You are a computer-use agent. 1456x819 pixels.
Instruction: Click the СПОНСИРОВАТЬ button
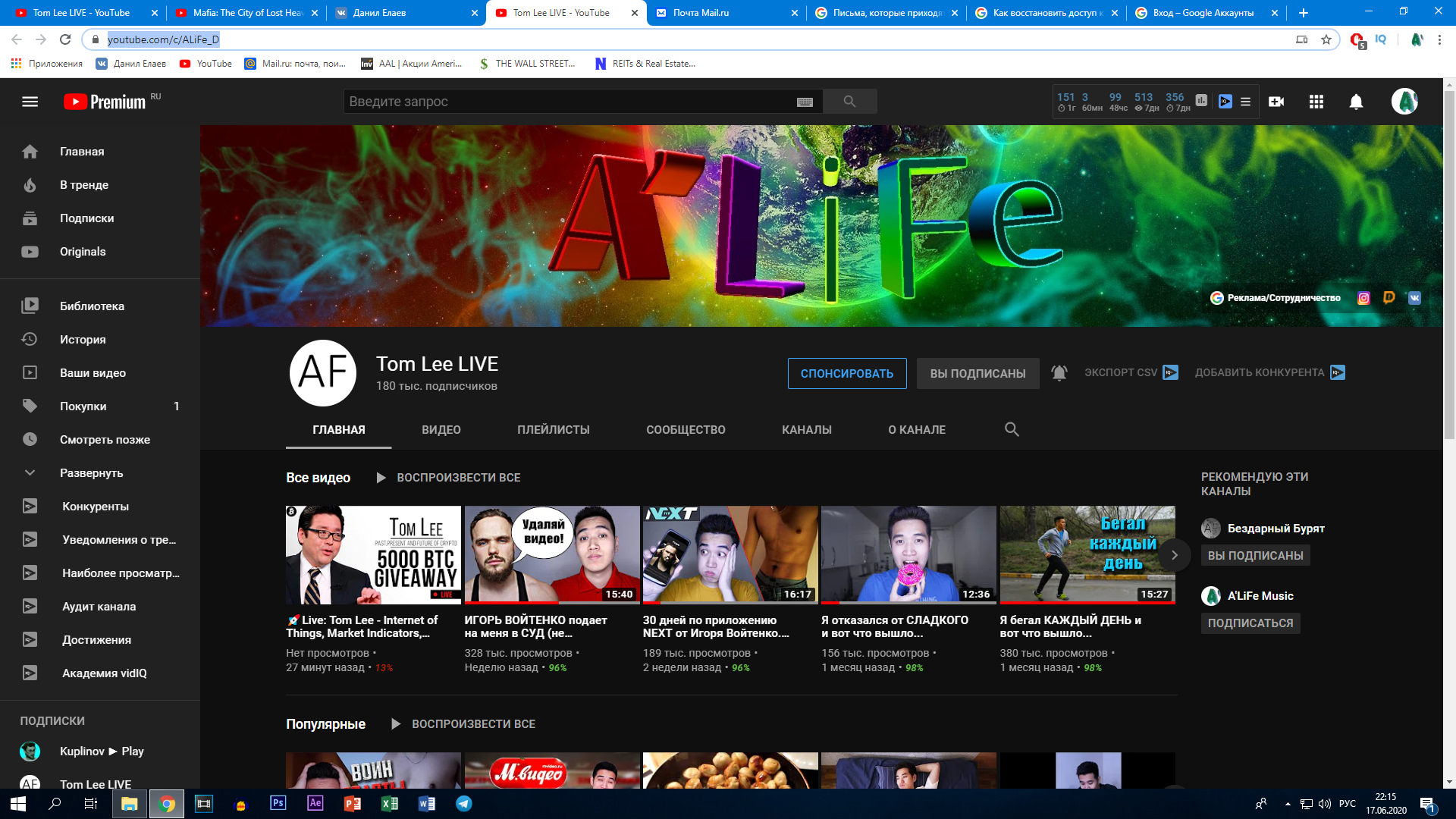click(847, 374)
